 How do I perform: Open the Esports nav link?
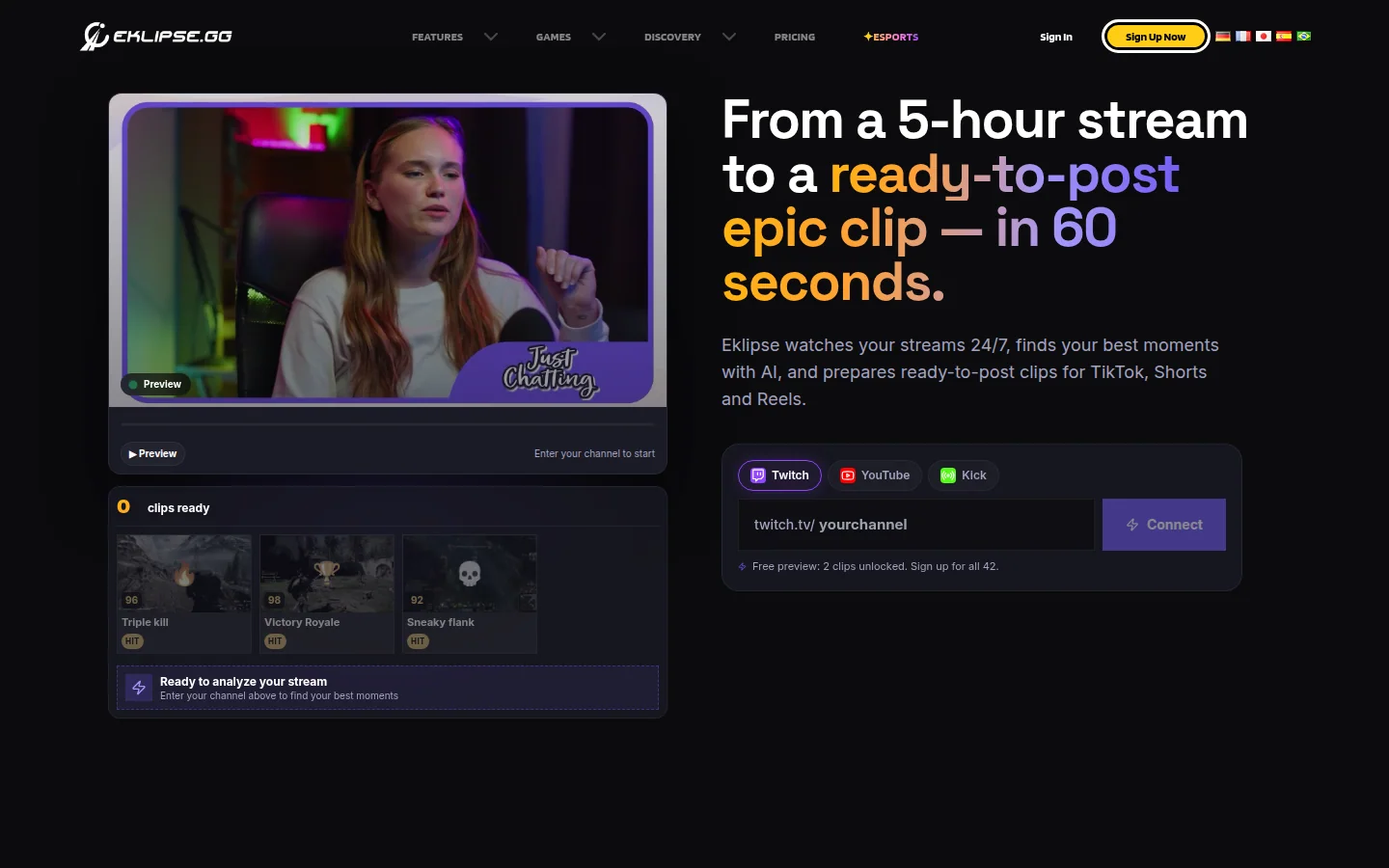(890, 38)
